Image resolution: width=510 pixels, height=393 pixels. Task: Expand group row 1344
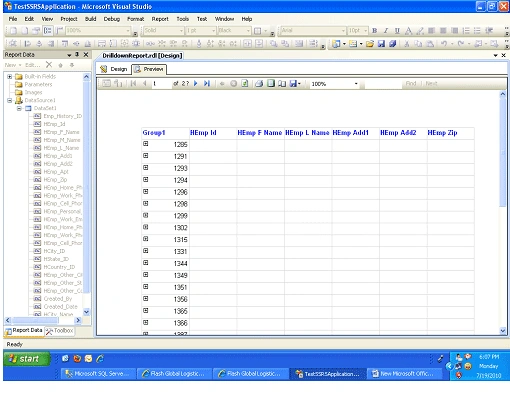[x=146, y=263]
